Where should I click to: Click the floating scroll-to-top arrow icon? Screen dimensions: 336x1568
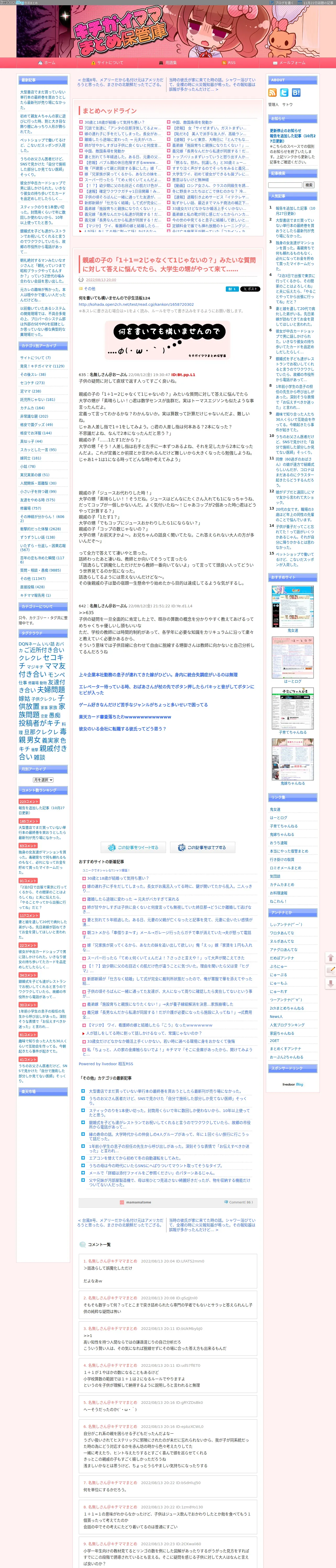pos(331,958)
